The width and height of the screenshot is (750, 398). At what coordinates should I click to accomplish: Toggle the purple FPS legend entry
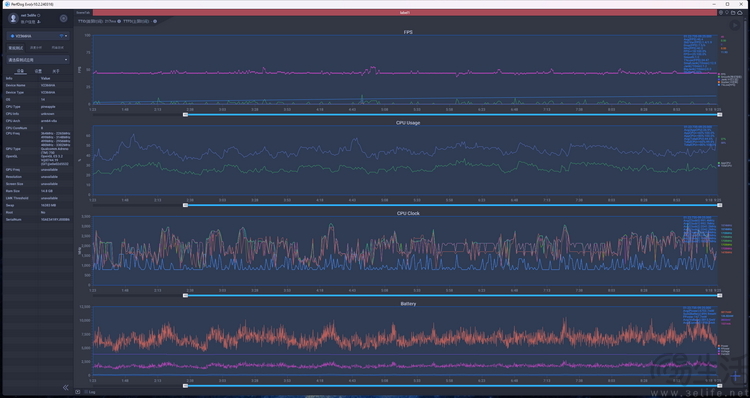pyautogui.click(x=721, y=74)
